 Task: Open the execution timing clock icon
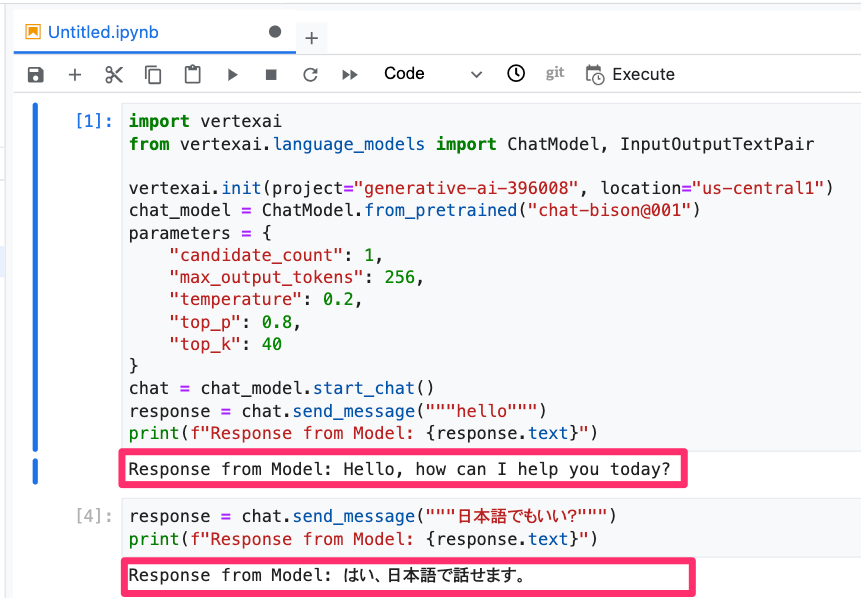[515, 73]
